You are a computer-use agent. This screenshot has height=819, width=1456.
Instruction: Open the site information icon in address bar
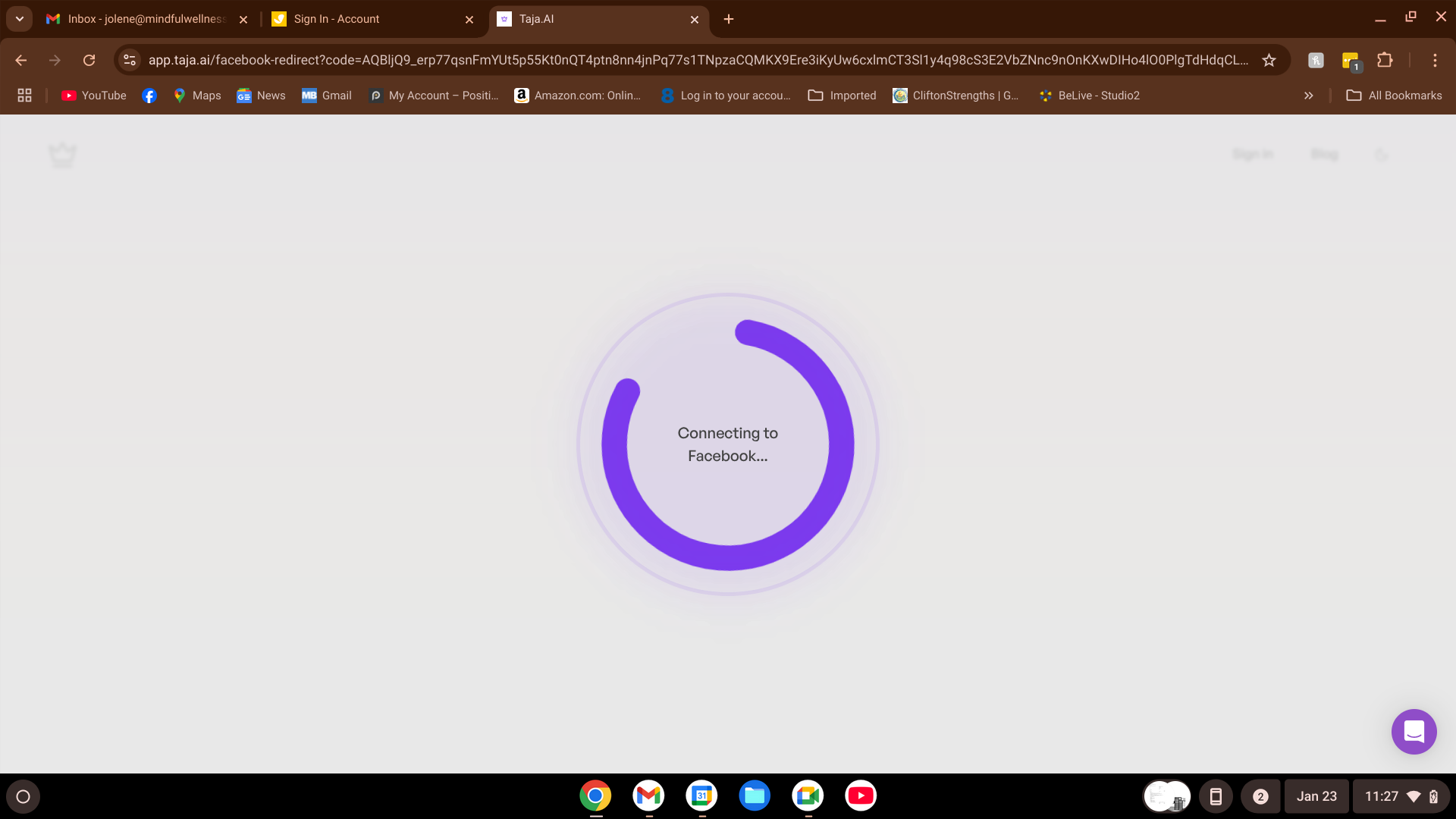[x=130, y=60]
